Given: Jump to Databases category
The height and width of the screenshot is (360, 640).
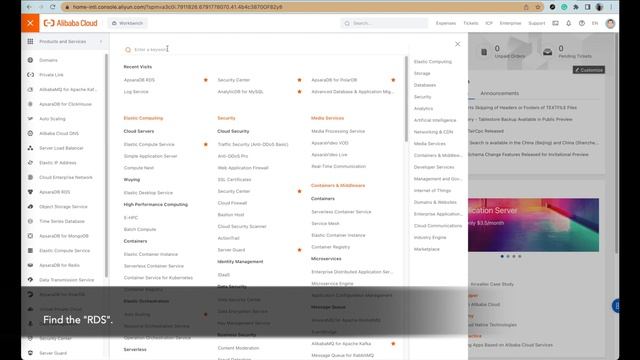Looking at the screenshot, I should tap(425, 85).
